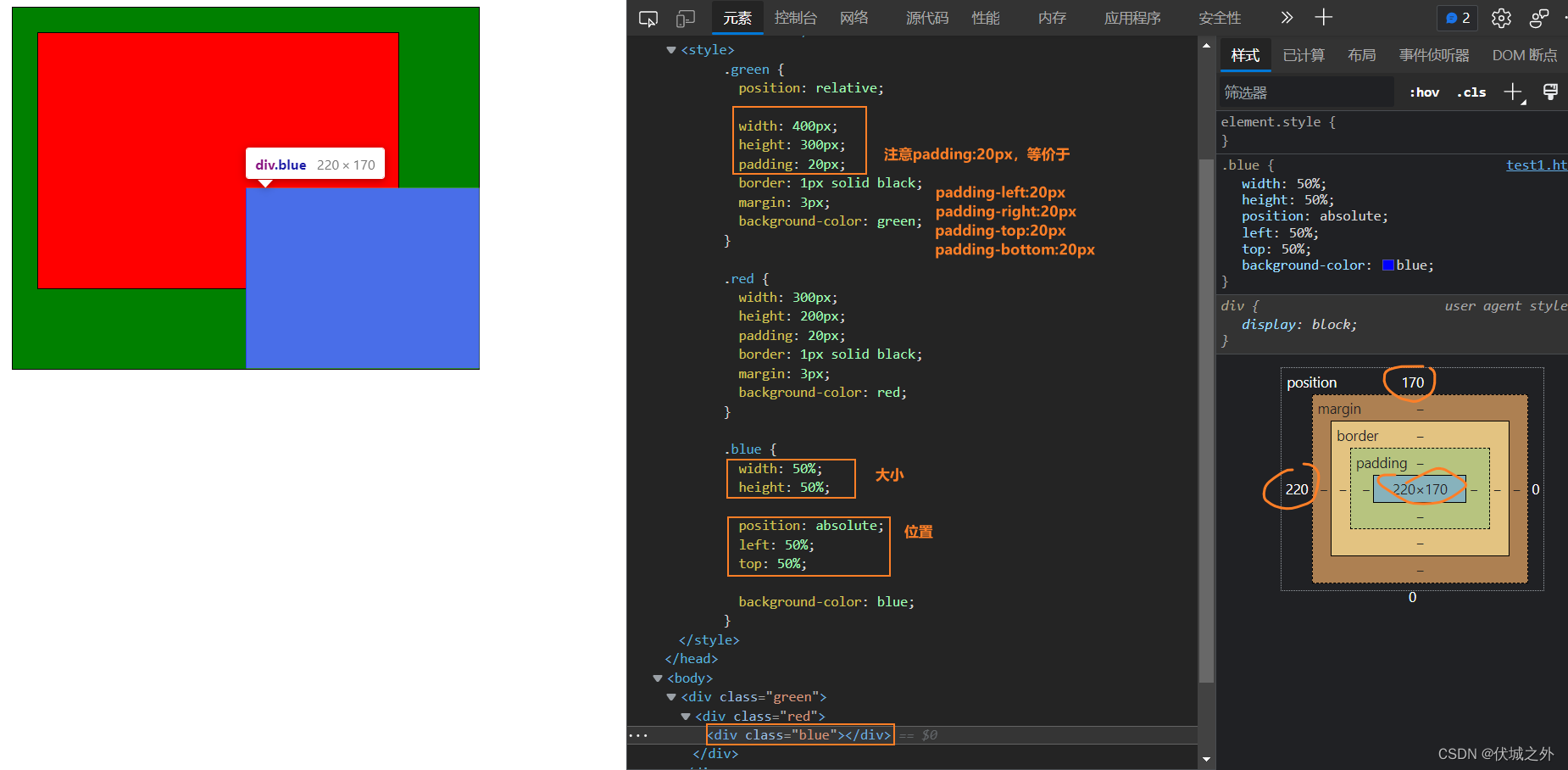Collapse the <body> element node
Viewport: 1568px width, 770px height.
pyautogui.click(x=658, y=678)
